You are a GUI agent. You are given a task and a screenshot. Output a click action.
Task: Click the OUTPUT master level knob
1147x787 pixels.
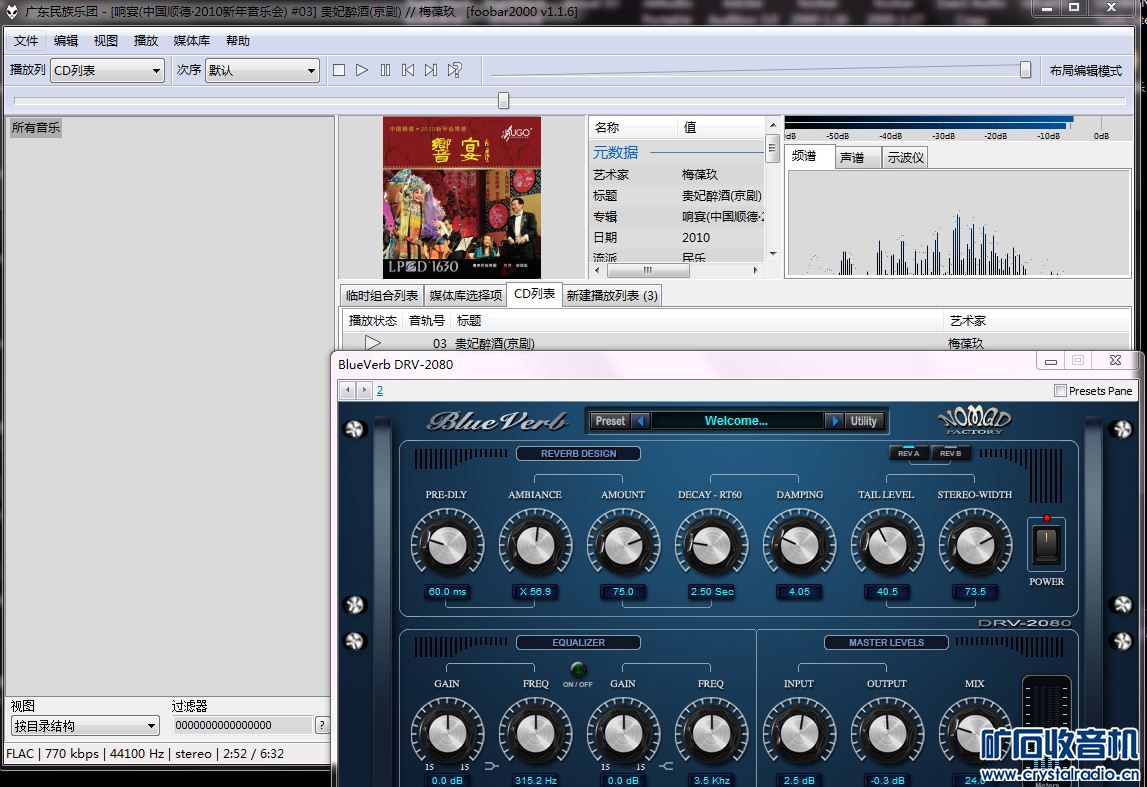coord(887,734)
